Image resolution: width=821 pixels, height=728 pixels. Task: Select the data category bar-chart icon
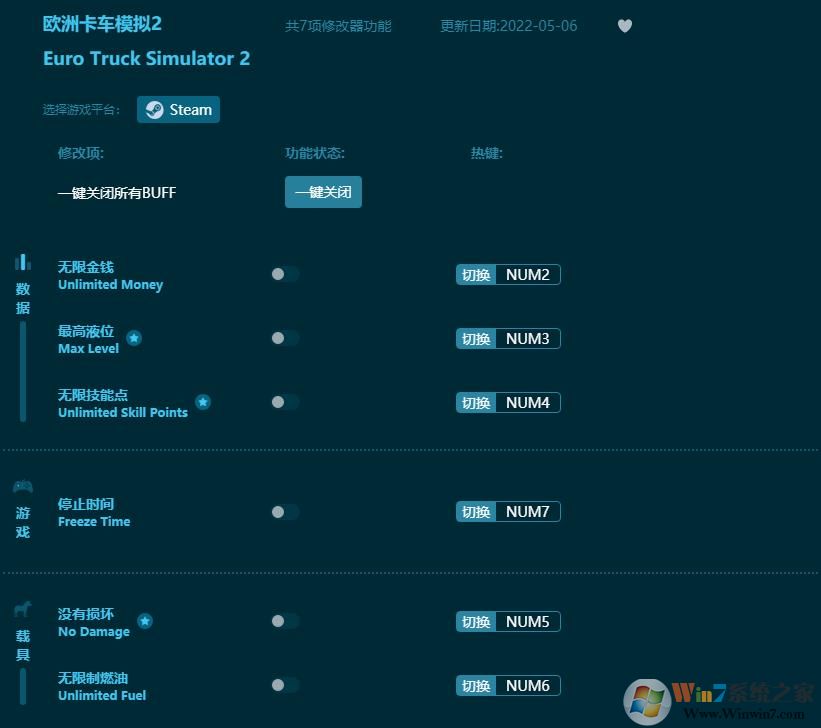point(23,262)
